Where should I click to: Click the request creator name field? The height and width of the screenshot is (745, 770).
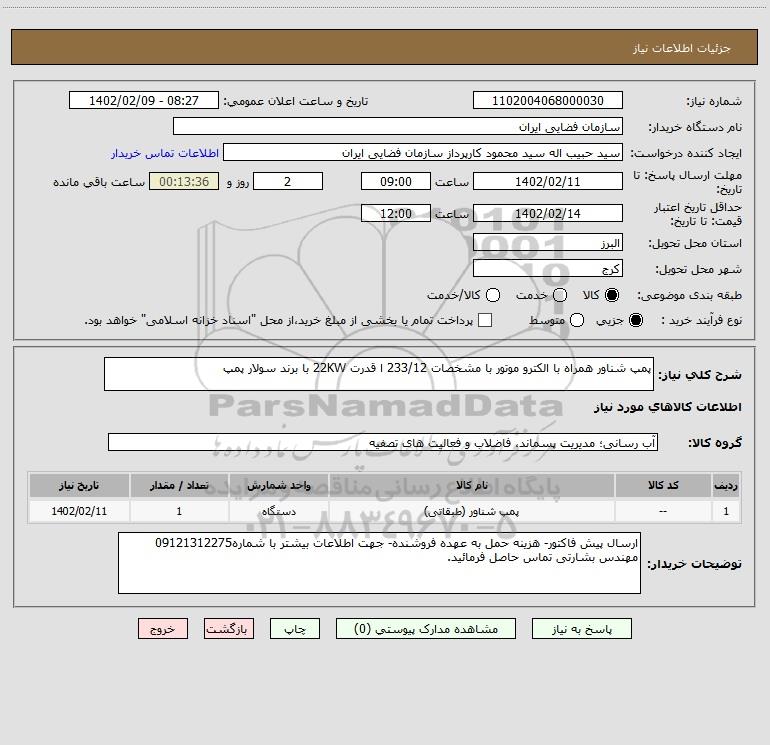[x=423, y=152]
